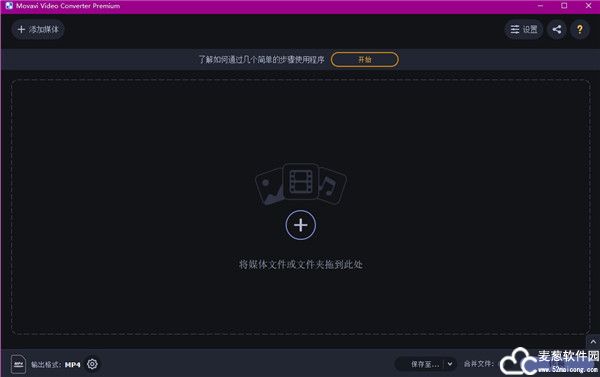This screenshot has width=600, height=377.
Task: Minimize the Movavi window
Action: coord(540,6)
